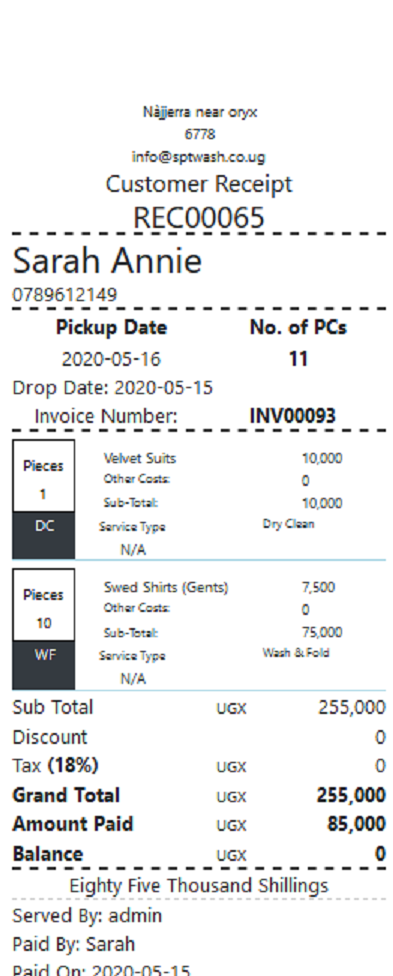This screenshot has height=976, width=393.
Task: Click the invoice number INV00093
Action: tap(293, 416)
